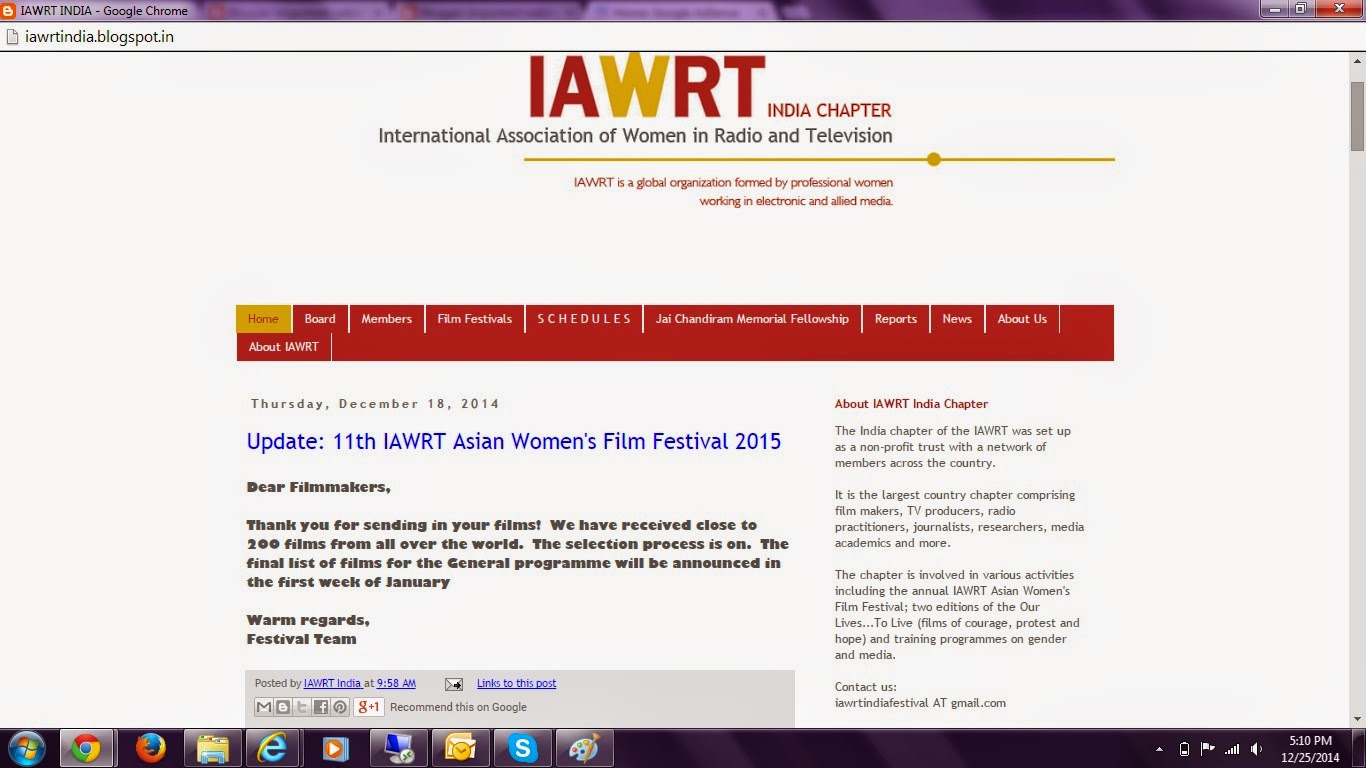Click the Blogger favicon in the title bar

9,10
